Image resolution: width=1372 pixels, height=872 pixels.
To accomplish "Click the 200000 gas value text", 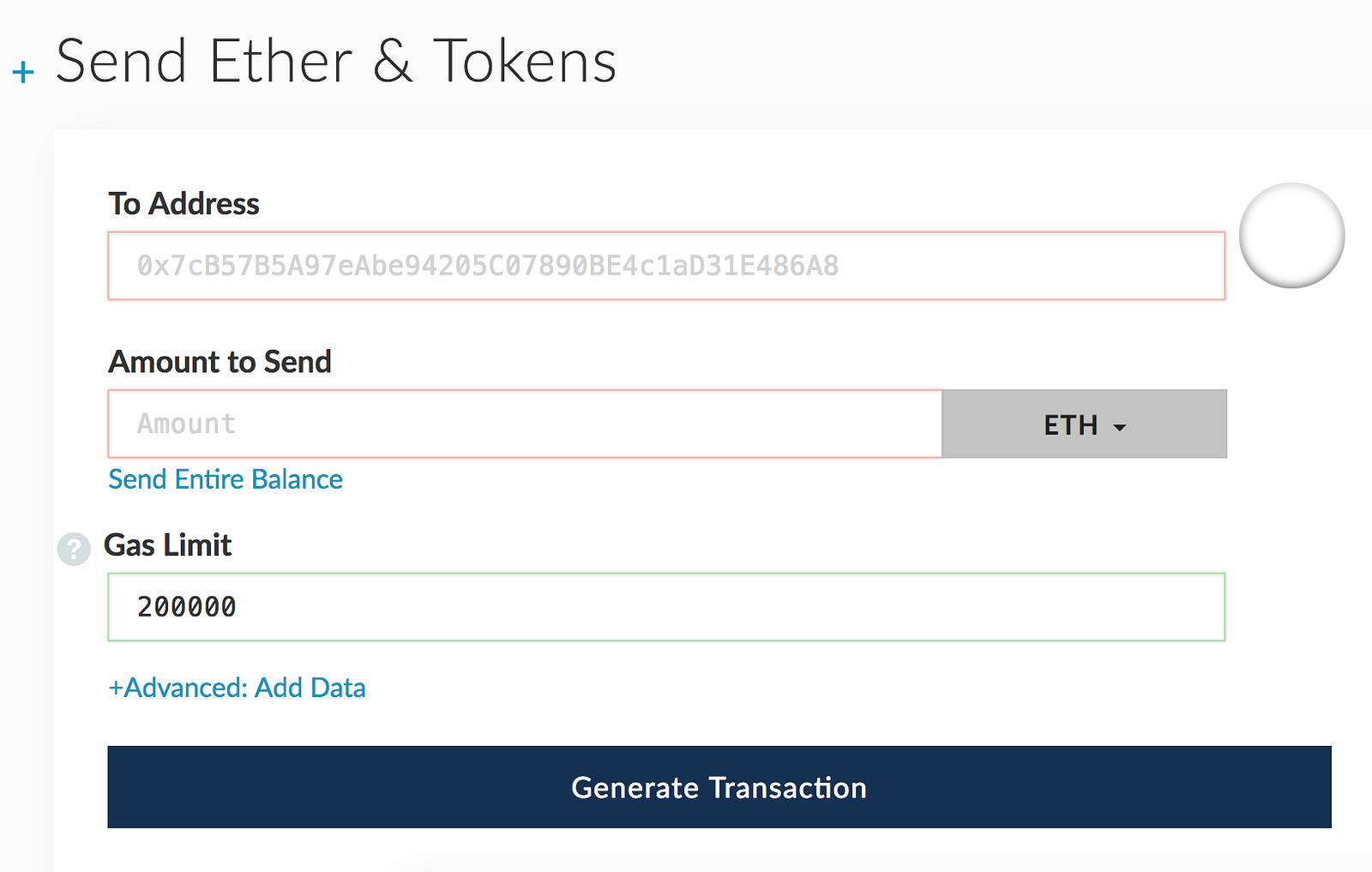I will coord(187,607).
